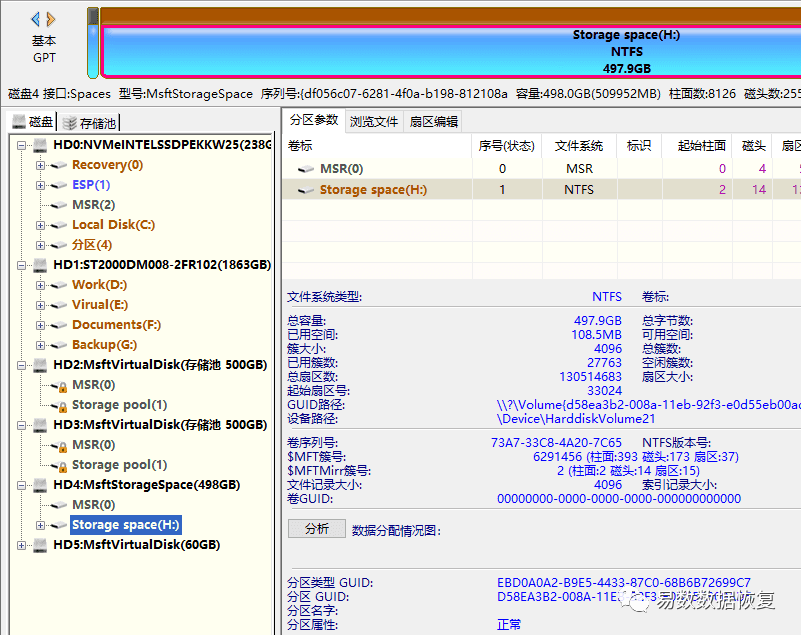Collapse the HD1 ST2000DM008 disk node
Viewport: 801px width, 635px height.
(x=21, y=265)
